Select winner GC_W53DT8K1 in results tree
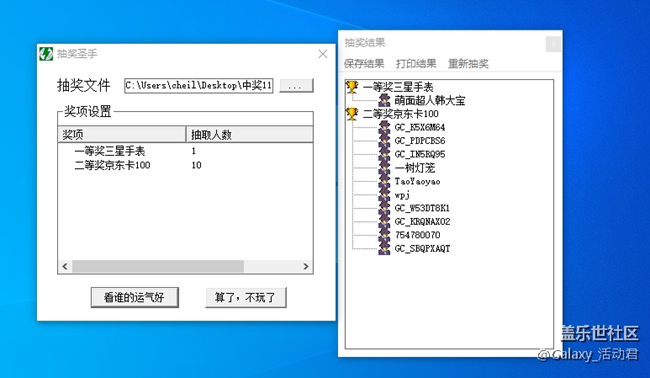Image resolution: width=650 pixels, height=378 pixels. (x=422, y=208)
